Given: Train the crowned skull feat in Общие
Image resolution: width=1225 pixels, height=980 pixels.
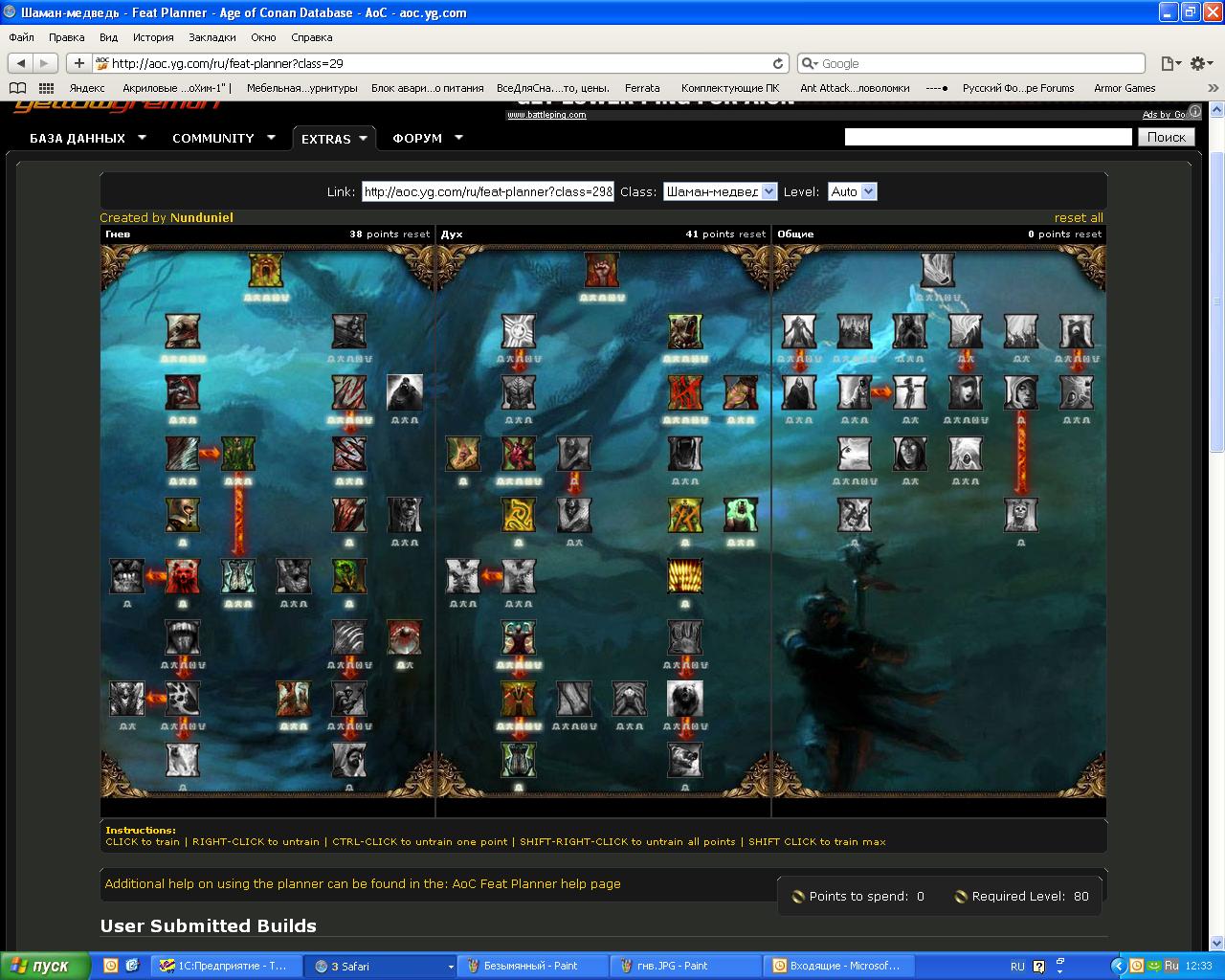Looking at the screenshot, I should point(1021,515).
